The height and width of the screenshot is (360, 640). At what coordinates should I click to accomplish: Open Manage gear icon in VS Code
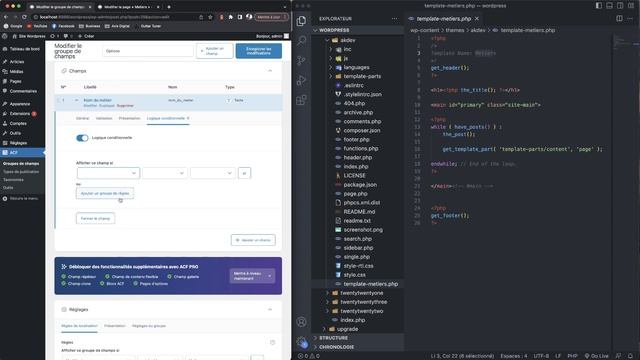coord(301,342)
